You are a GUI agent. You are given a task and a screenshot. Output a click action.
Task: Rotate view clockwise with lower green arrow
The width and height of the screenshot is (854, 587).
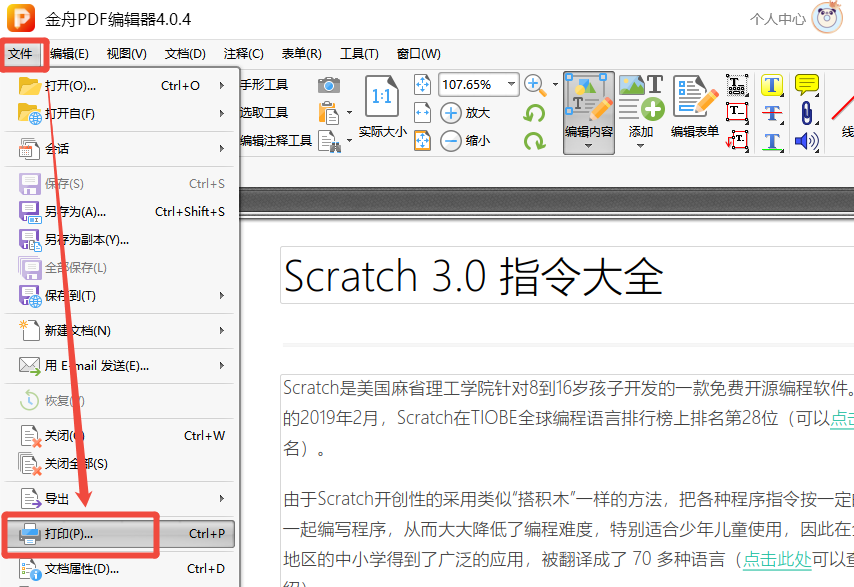pos(534,141)
